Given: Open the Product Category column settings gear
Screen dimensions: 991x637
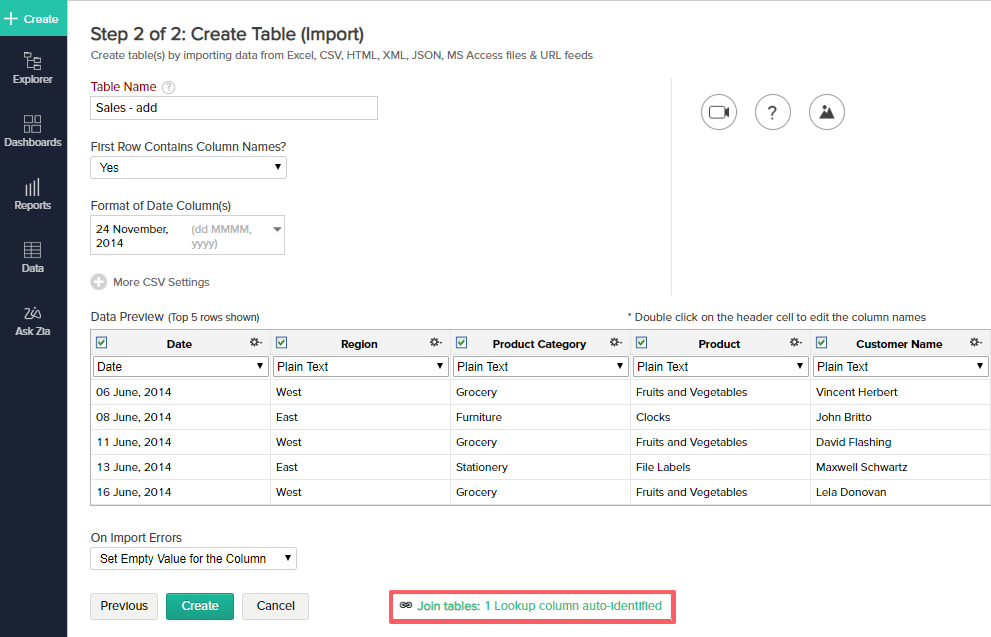Looking at the screenshot, I should [x=616, y=343].
